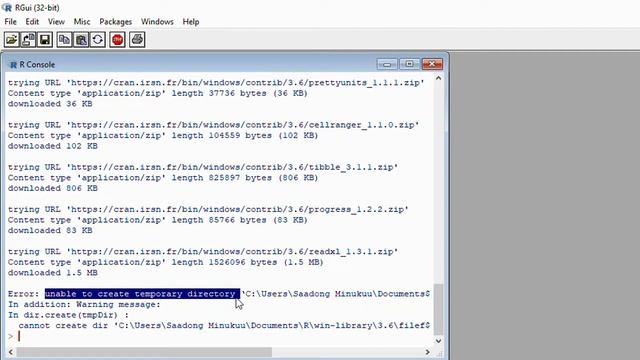Viewport: 640px width, 360px height.
Task: Click the console input prompt line
Action: (219, 336)
